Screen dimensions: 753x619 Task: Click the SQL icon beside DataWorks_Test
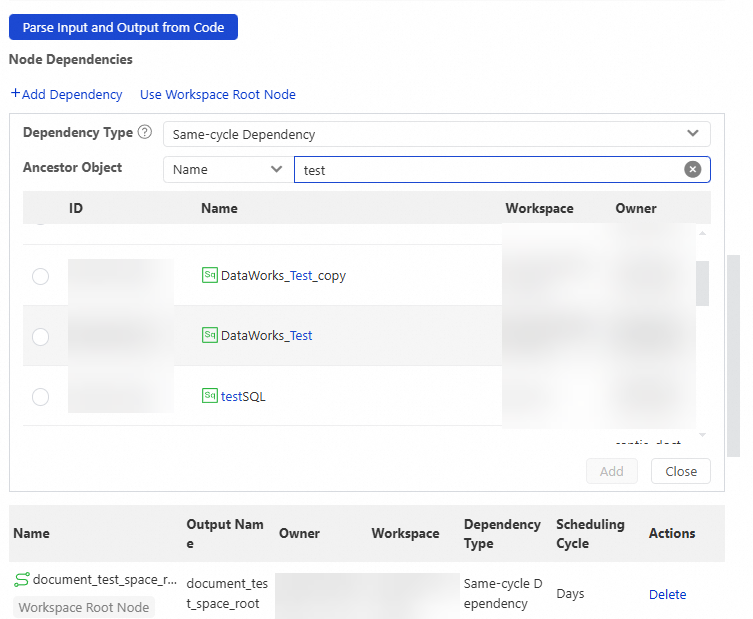point(210,335)
